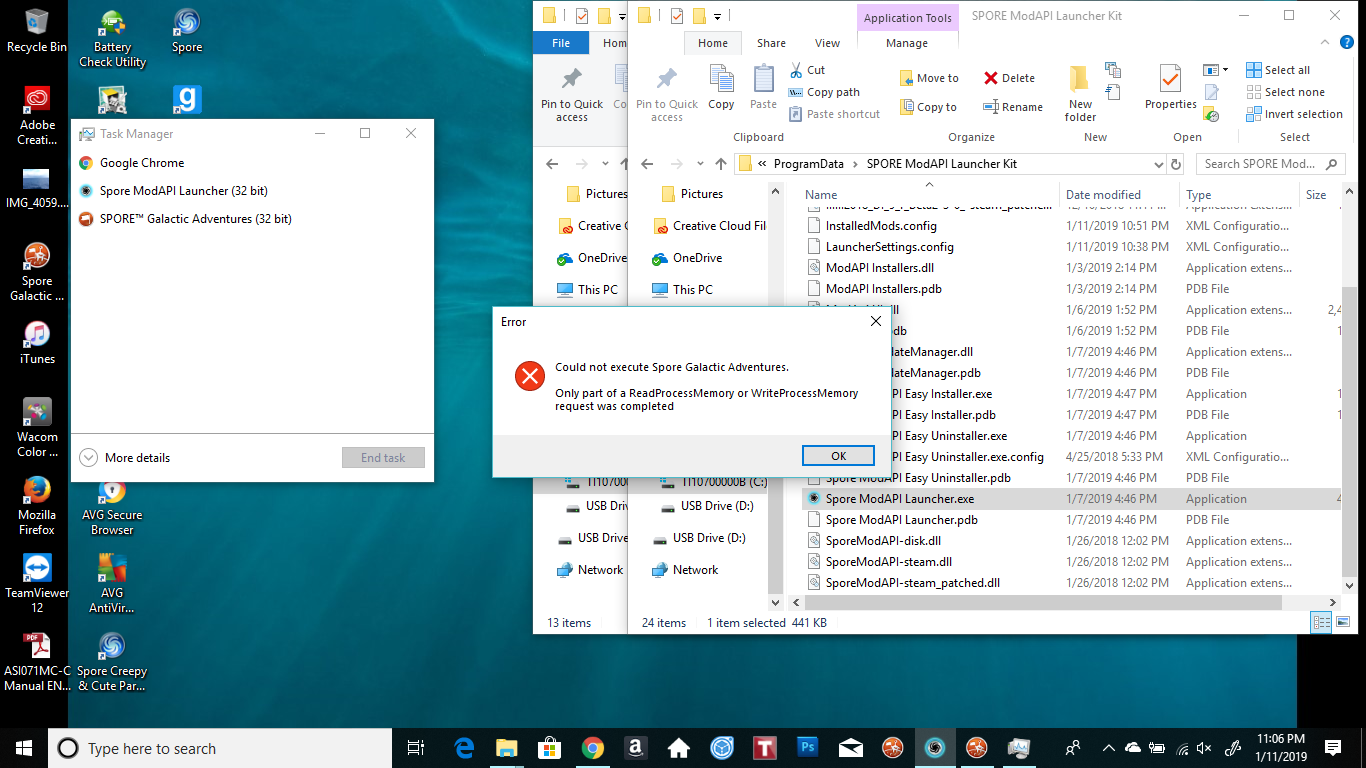Open Photoshop from the taskbar

click(808, 748)
